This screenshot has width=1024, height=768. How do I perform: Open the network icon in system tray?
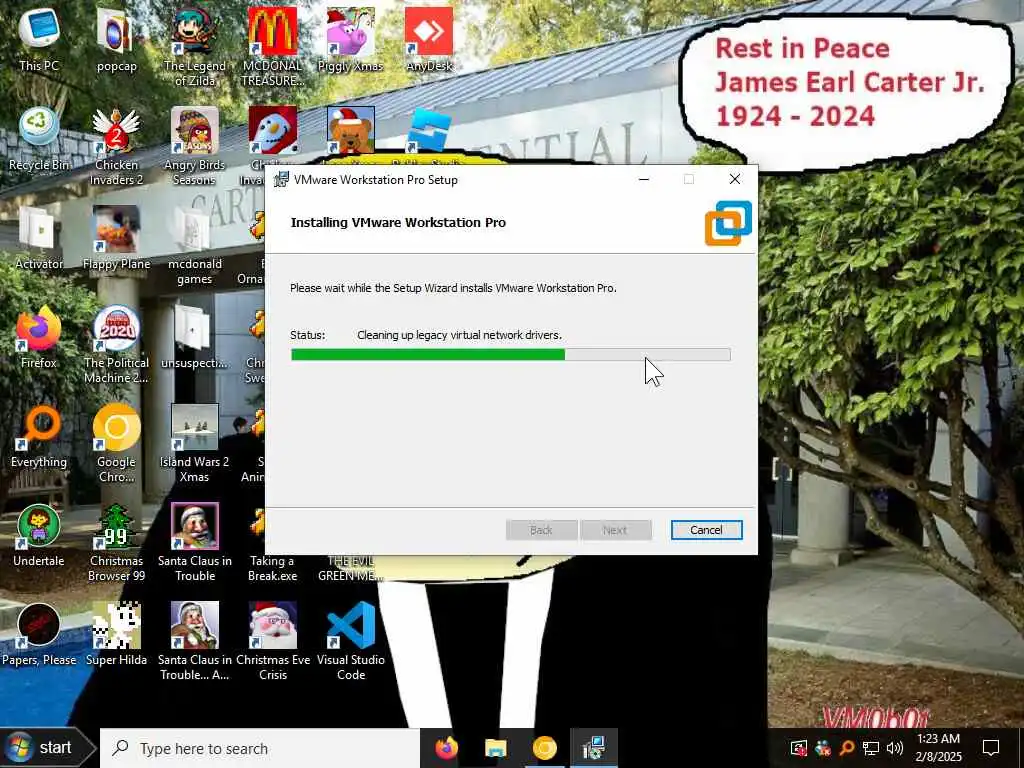tap(871, 748)
